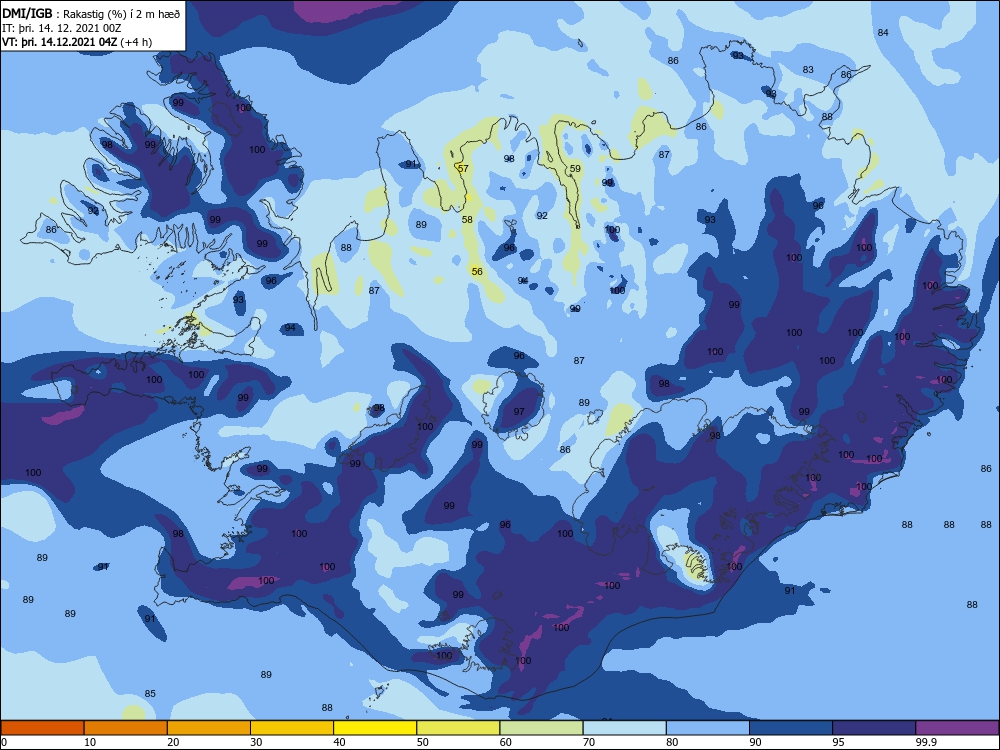Click the 'VT: þri. 14.12.2021 04Z (+4 h)' line

pyautogui.click(x=77, y=42)
